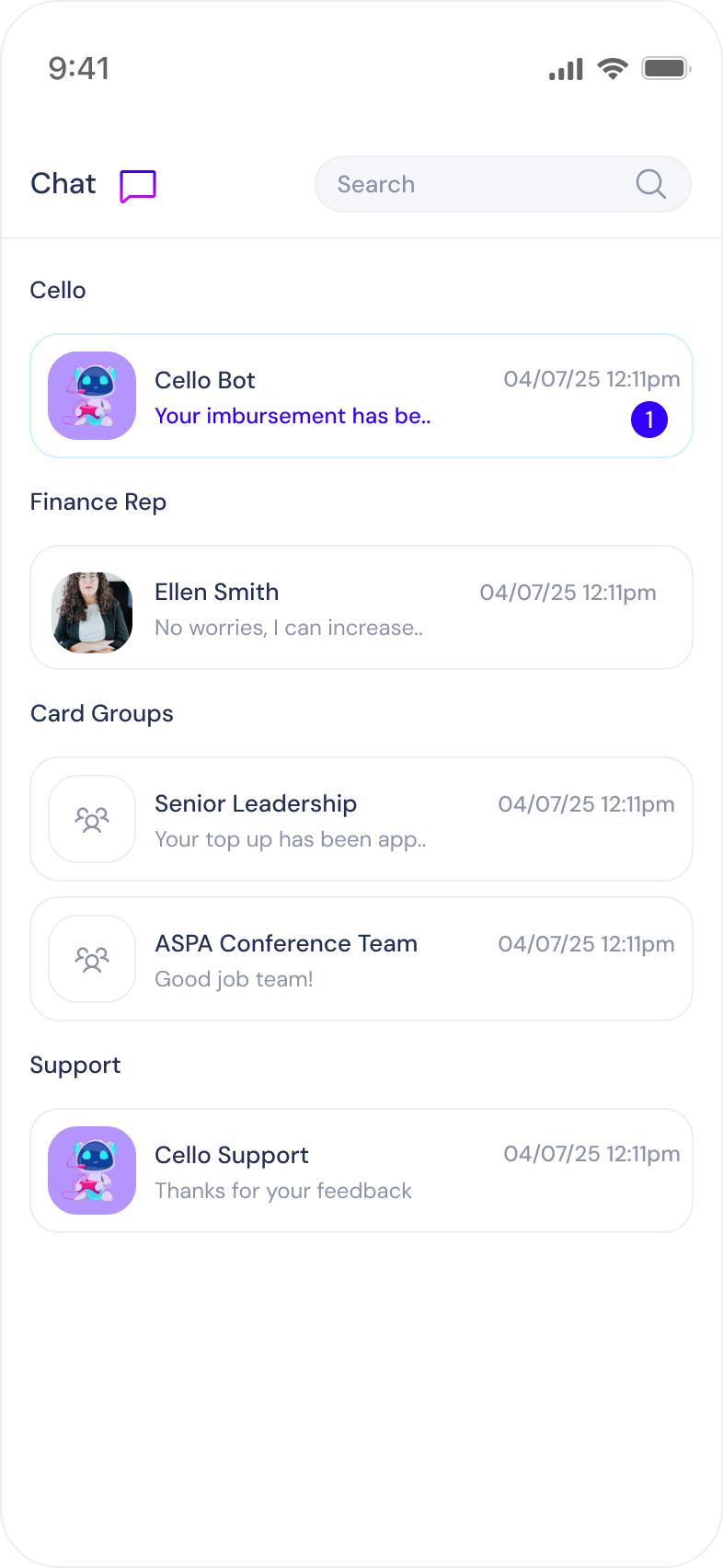Viewport: 723px width, 1568px height.
Task: Tap the "Good job team!" message preview
Action: pos(234,979)
